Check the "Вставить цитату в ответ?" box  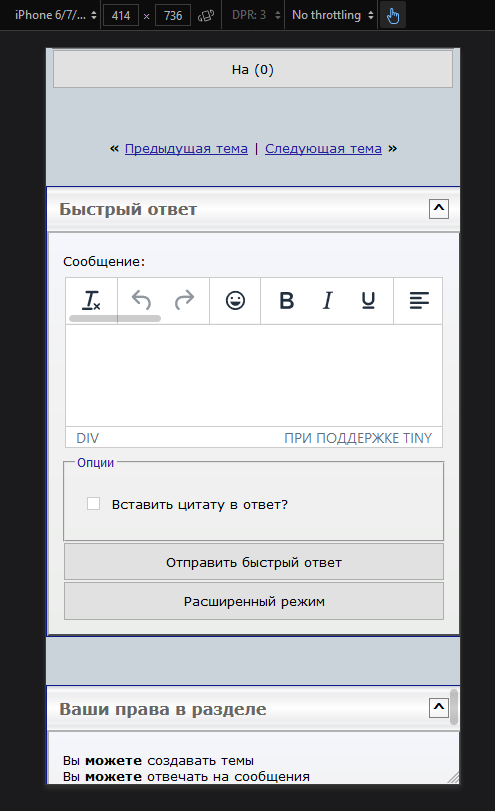click(94, 504)
